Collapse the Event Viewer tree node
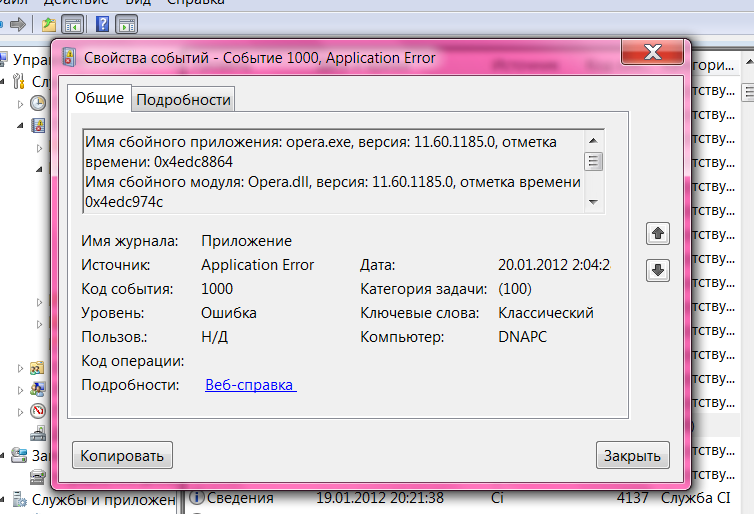 [20, 126]
